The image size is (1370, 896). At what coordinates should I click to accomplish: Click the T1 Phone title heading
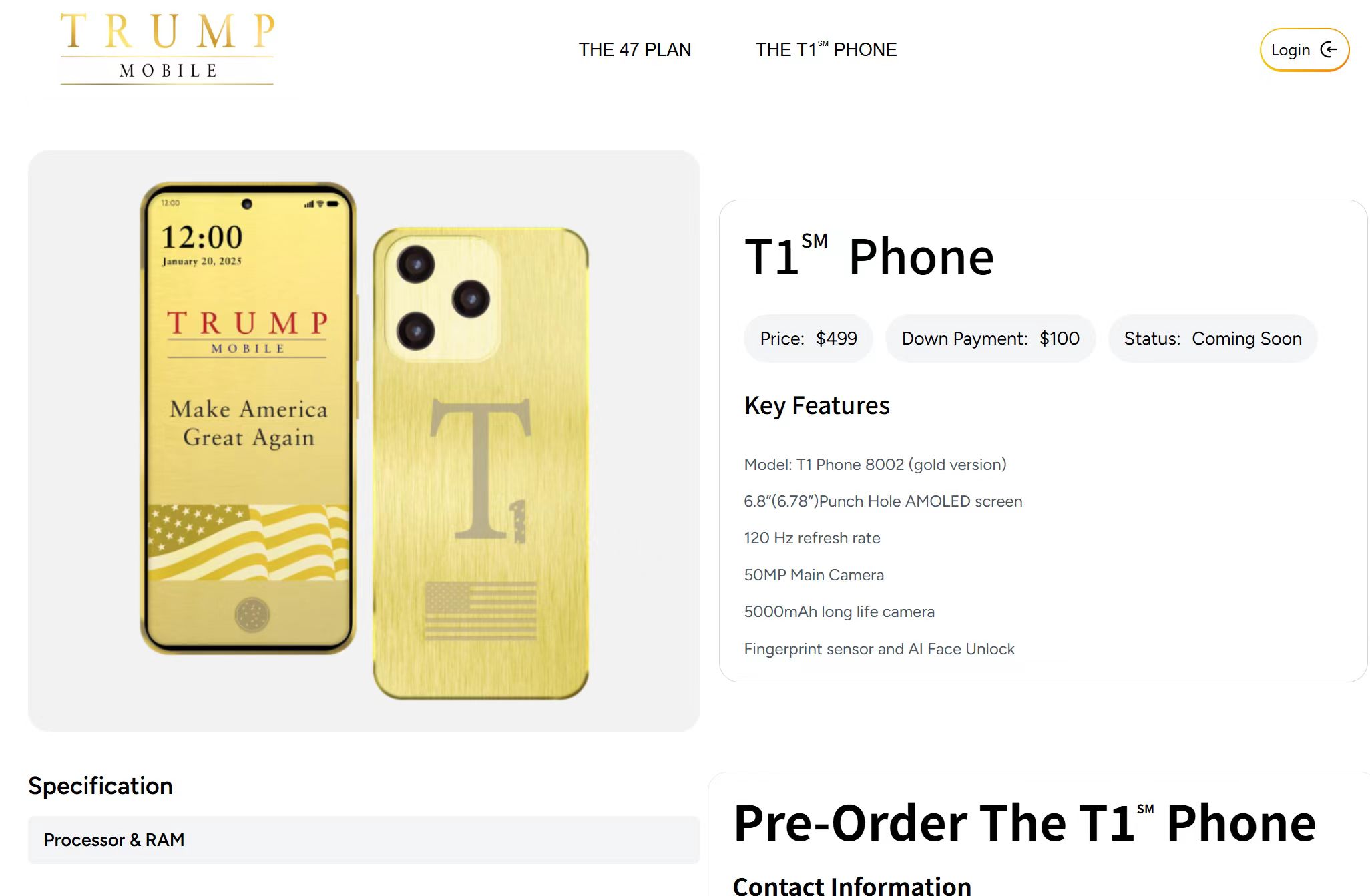click(x=869, y=256)
